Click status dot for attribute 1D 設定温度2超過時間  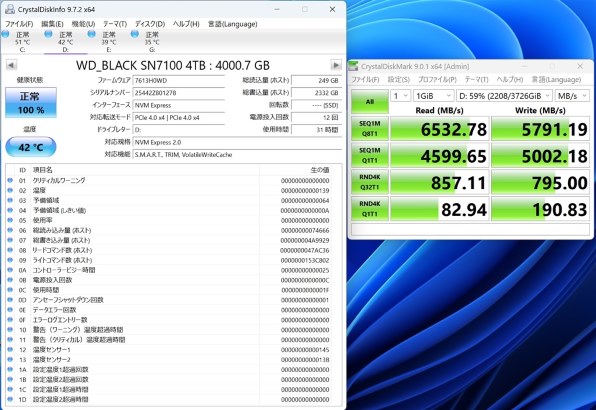pos(10,399)
